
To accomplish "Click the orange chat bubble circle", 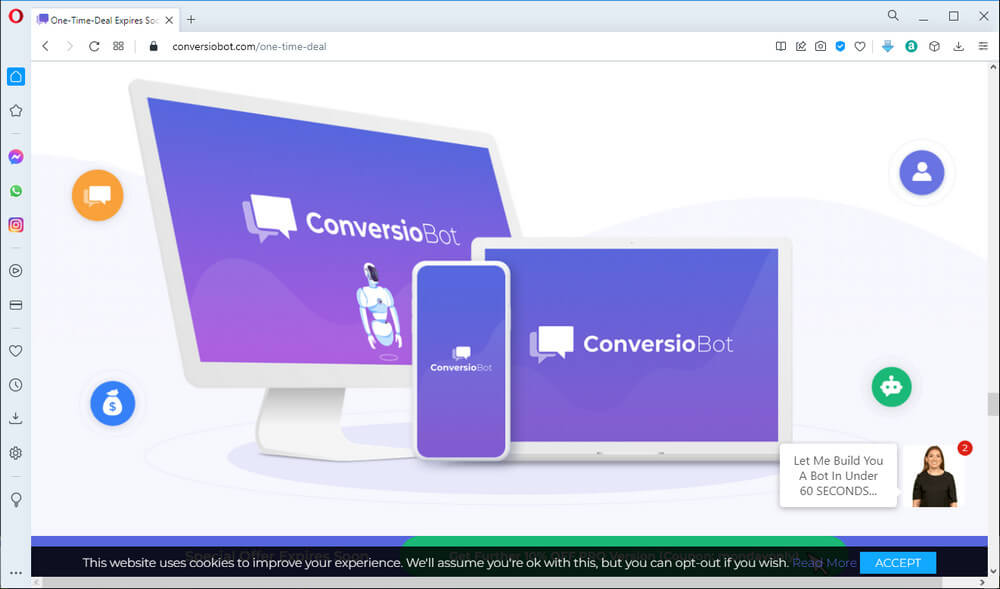I will [x=98, y=195].
